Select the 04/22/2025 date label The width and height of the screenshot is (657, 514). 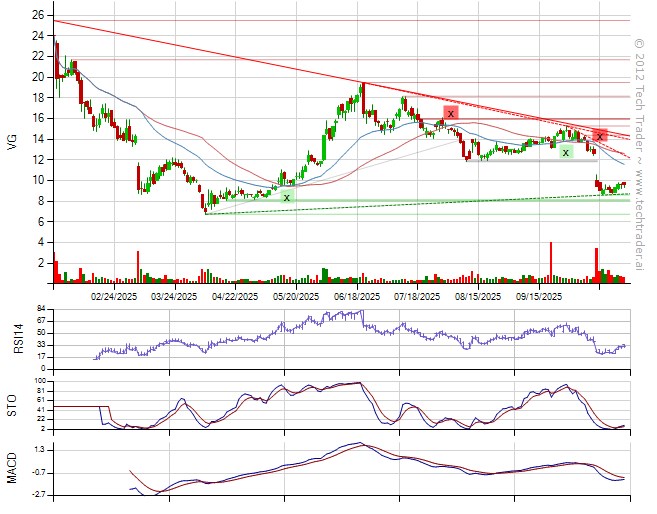tap(233, 296)
